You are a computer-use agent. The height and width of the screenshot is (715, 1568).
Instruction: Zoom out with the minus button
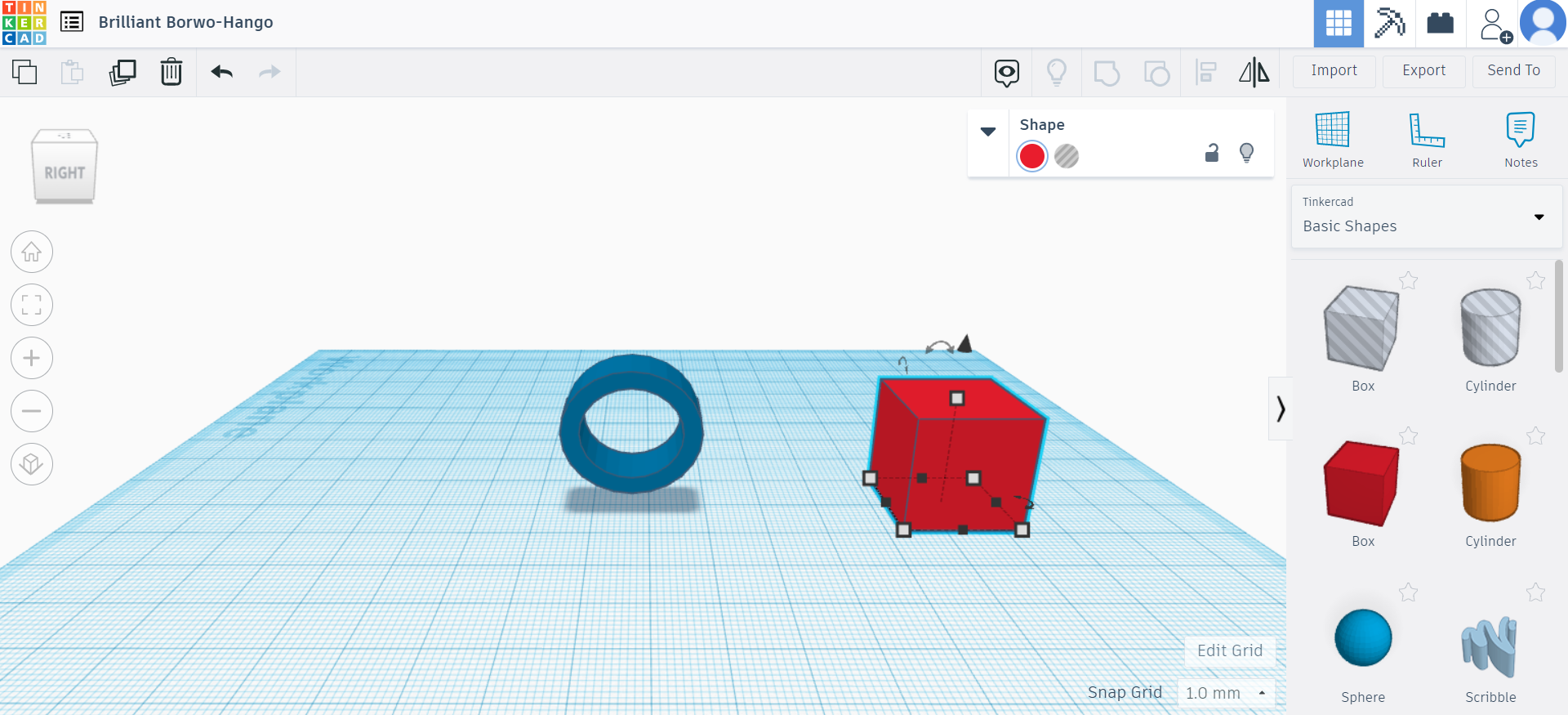coord(32,411)
